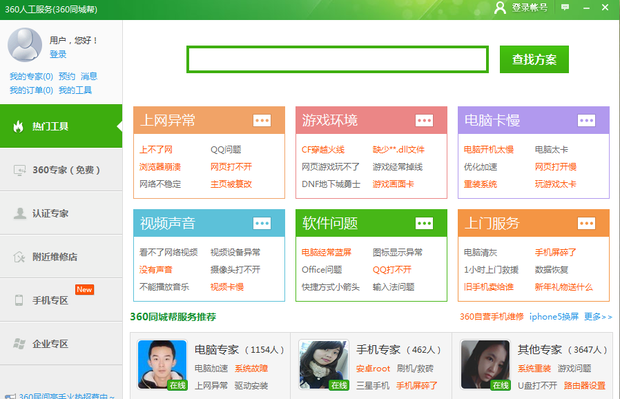Open 我的专家(0) link
Viewport: 620px width, 399px height.
pyautogui.click(x=31, y=76)
